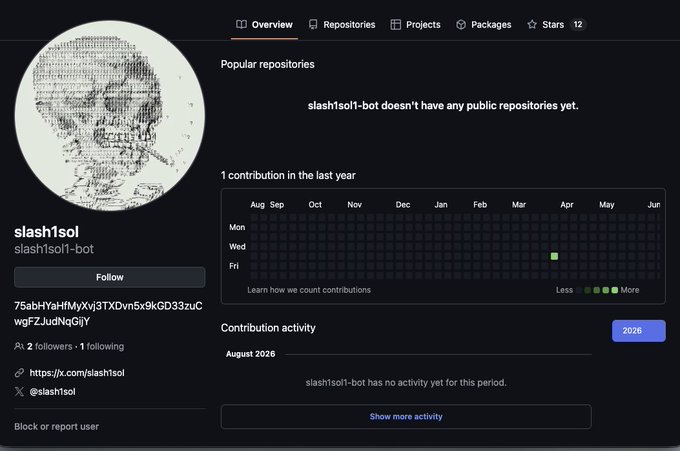Click the green contribution square in the graph
Image resolution: width=680 pixels, height=451 pixels.
[x=554, y=256]
